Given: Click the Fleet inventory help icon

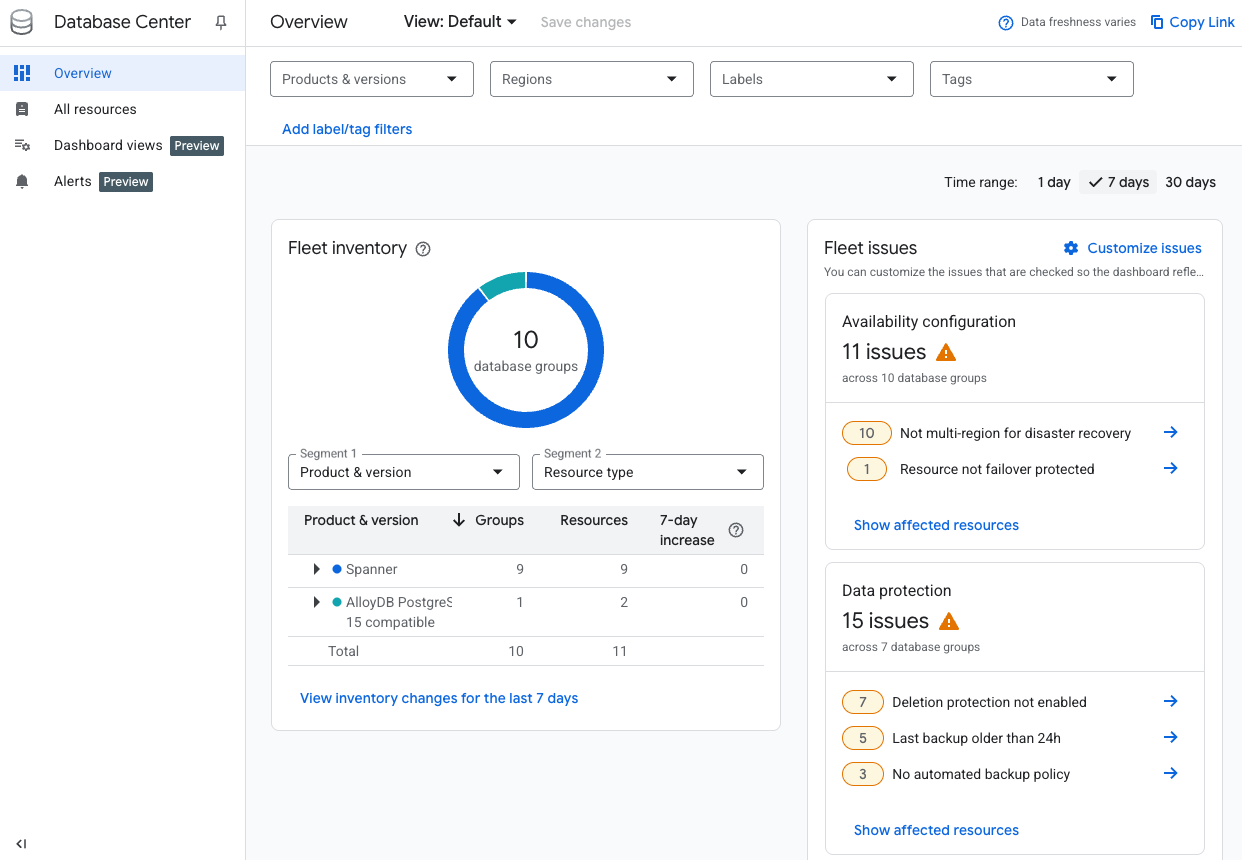Looking at the screenshot, I should pos(423,249).
